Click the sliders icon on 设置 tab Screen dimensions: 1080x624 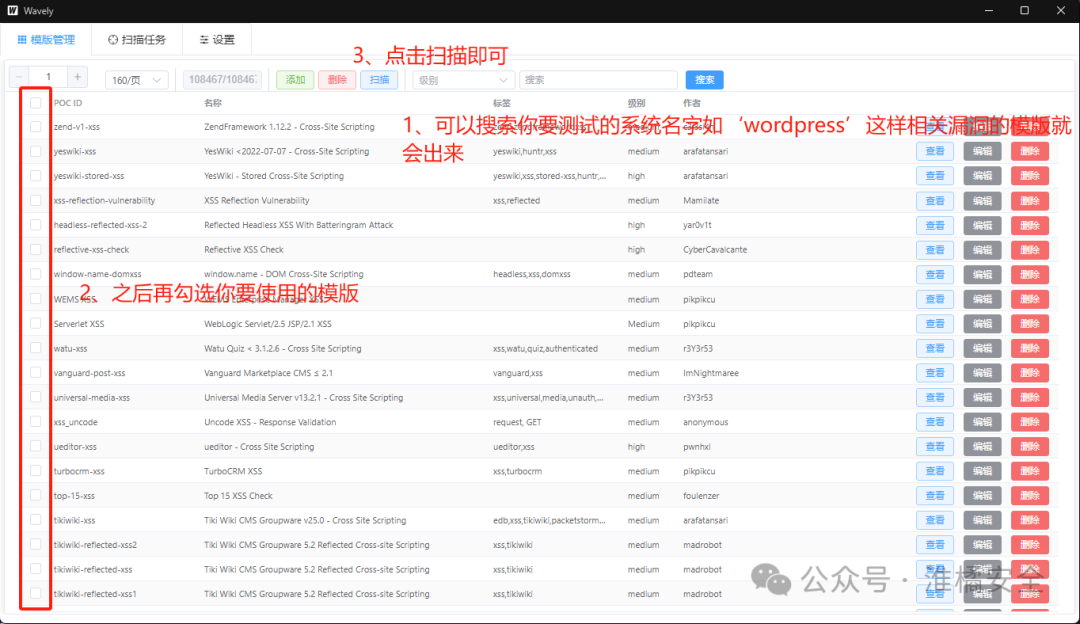204,40
